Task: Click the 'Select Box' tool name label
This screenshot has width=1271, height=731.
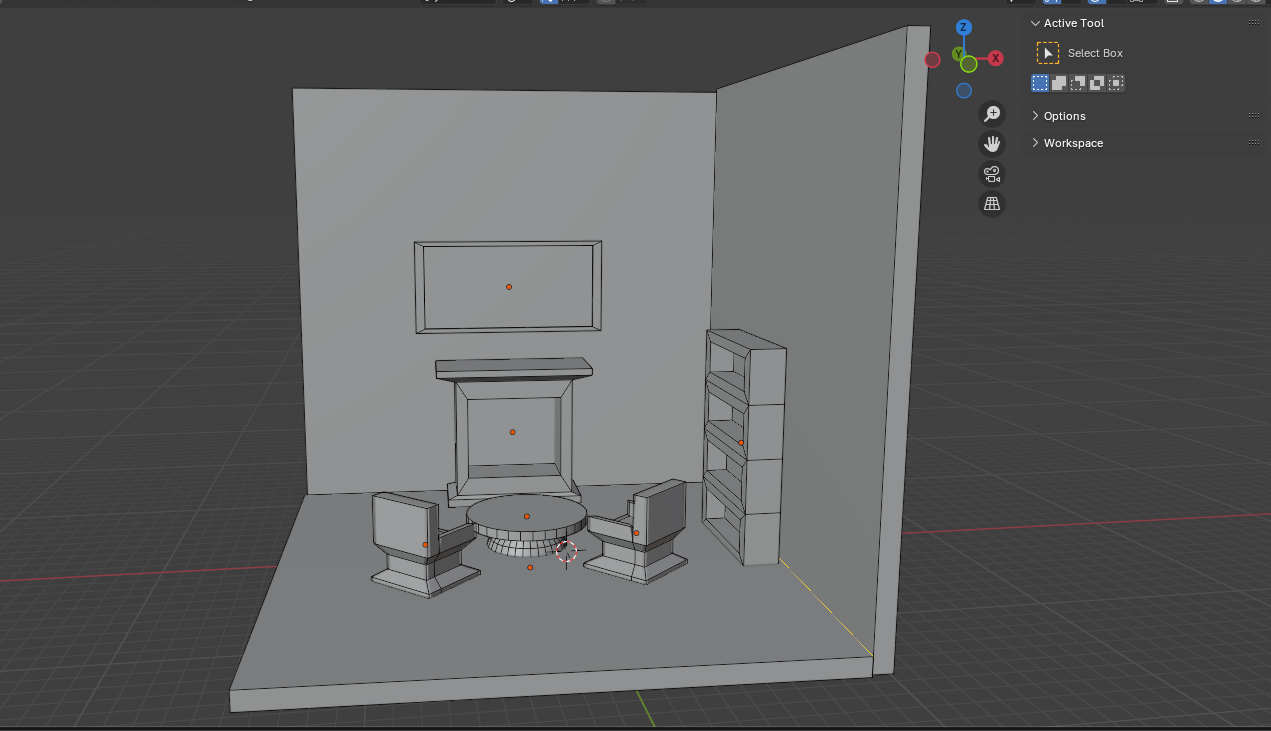Action: point(1095,53)
